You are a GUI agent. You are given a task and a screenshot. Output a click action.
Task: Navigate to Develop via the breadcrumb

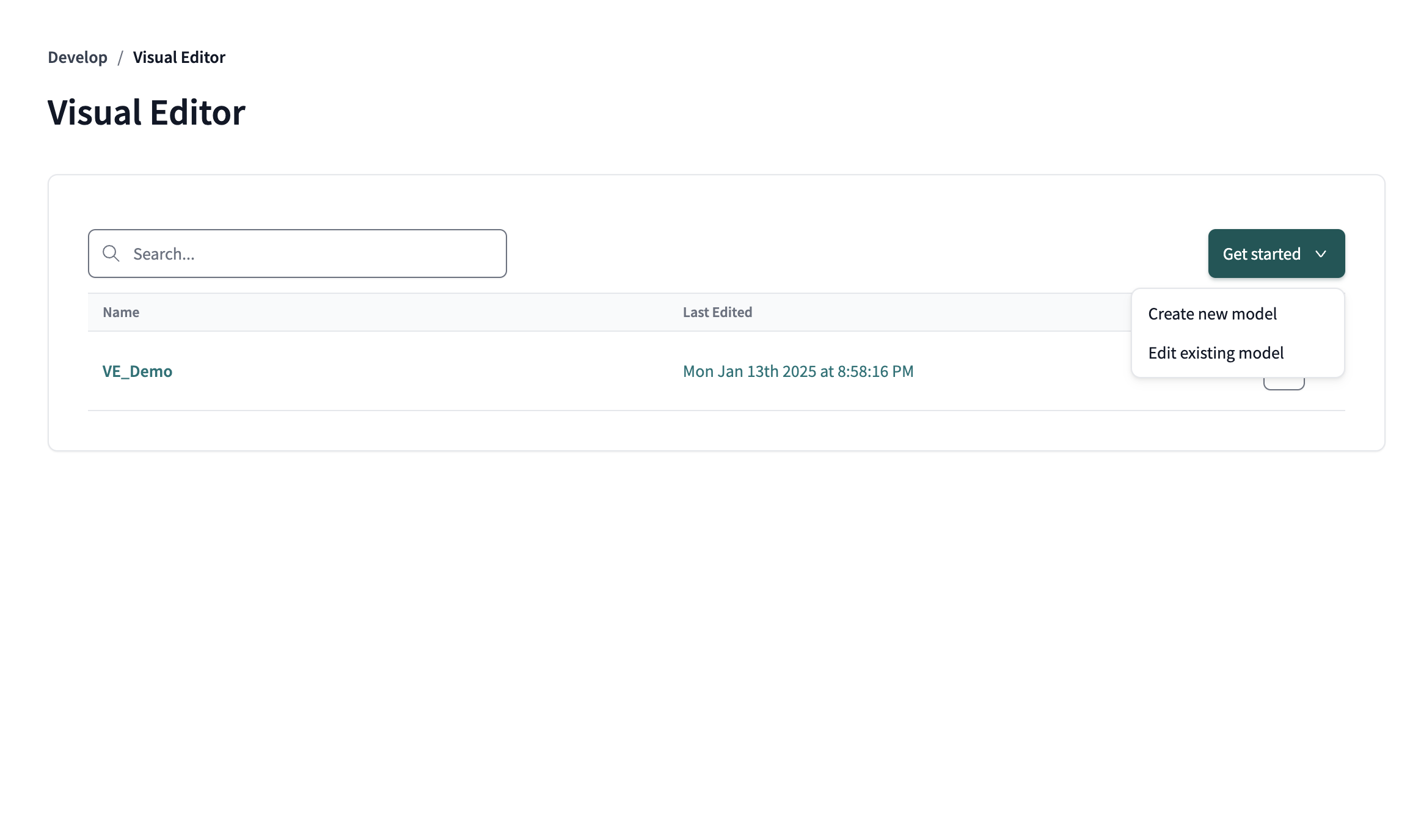pyautogui.click(x=77, y=57)
